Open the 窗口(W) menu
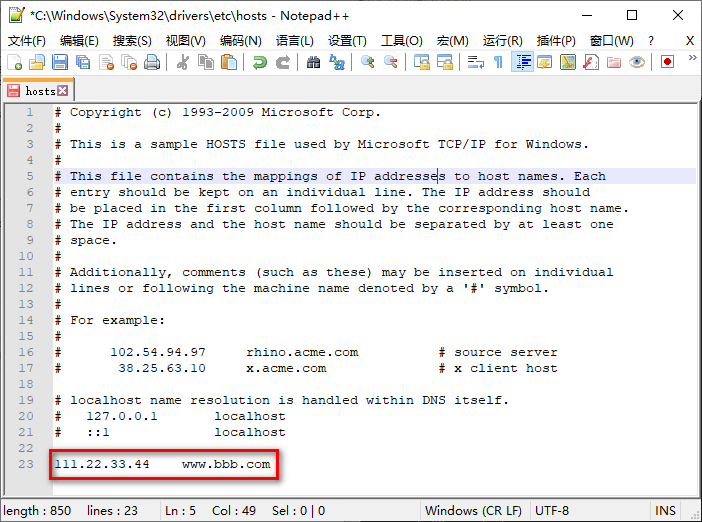Viewport: 702px width, 522px height. tap(612, 41)
